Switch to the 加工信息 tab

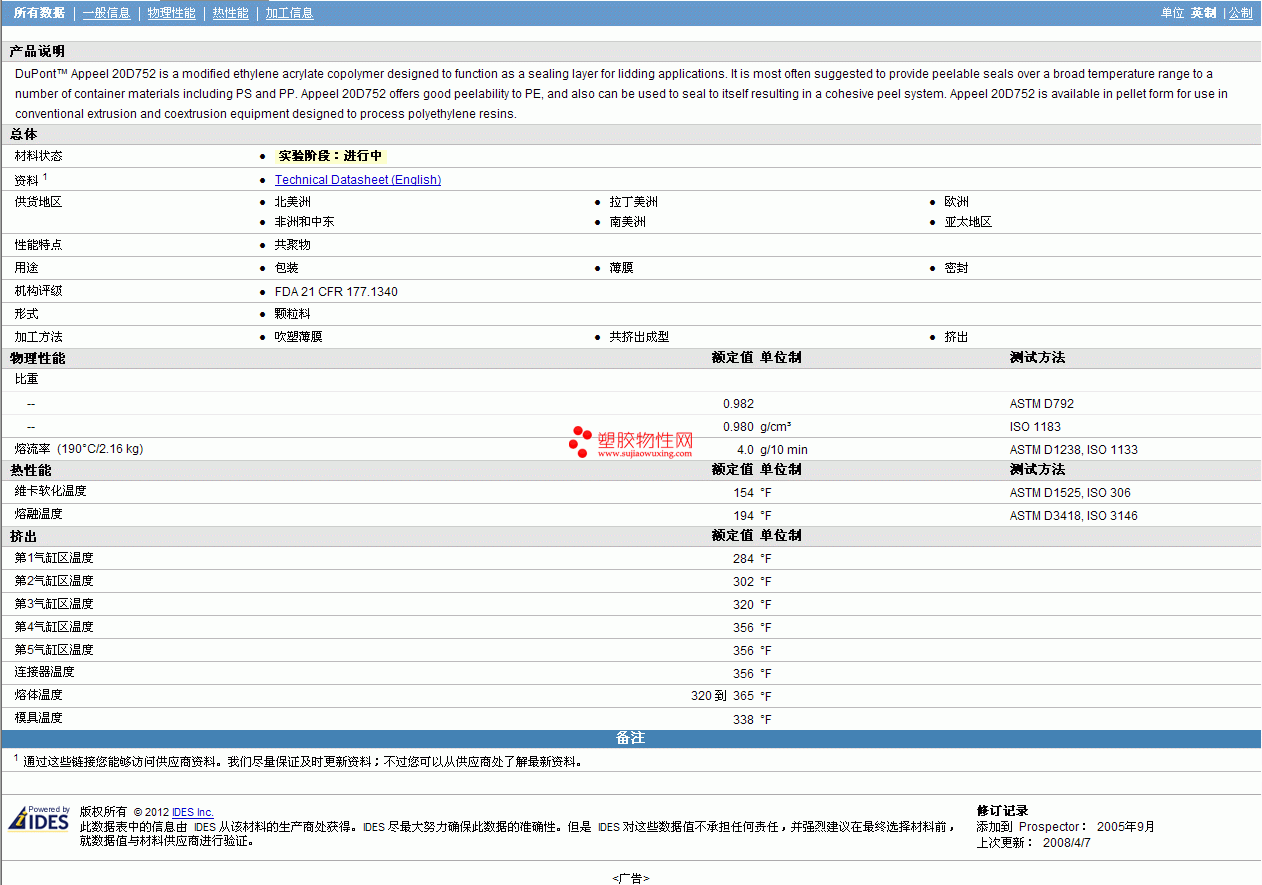coord(289,13)
